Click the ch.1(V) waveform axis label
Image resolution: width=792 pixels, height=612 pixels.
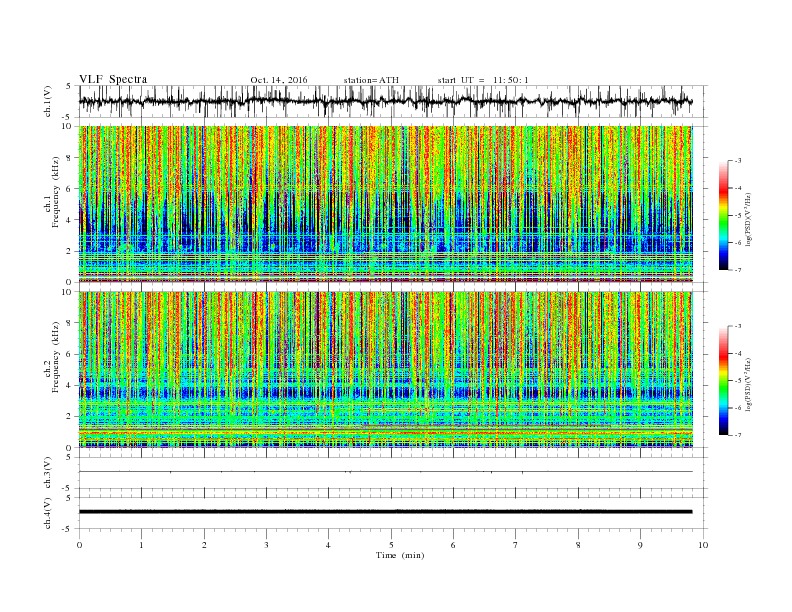click(x=48, y=101)
